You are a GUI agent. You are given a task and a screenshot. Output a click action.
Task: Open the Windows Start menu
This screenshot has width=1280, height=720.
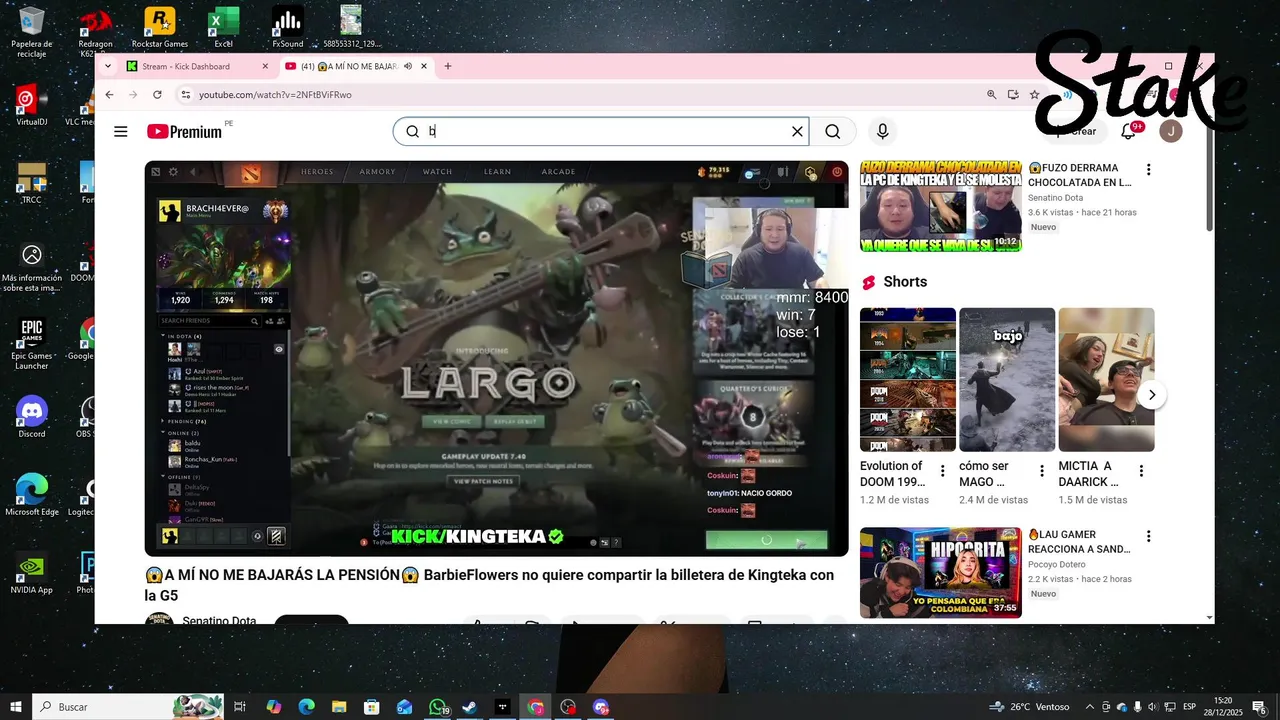(x=16, y=707)
